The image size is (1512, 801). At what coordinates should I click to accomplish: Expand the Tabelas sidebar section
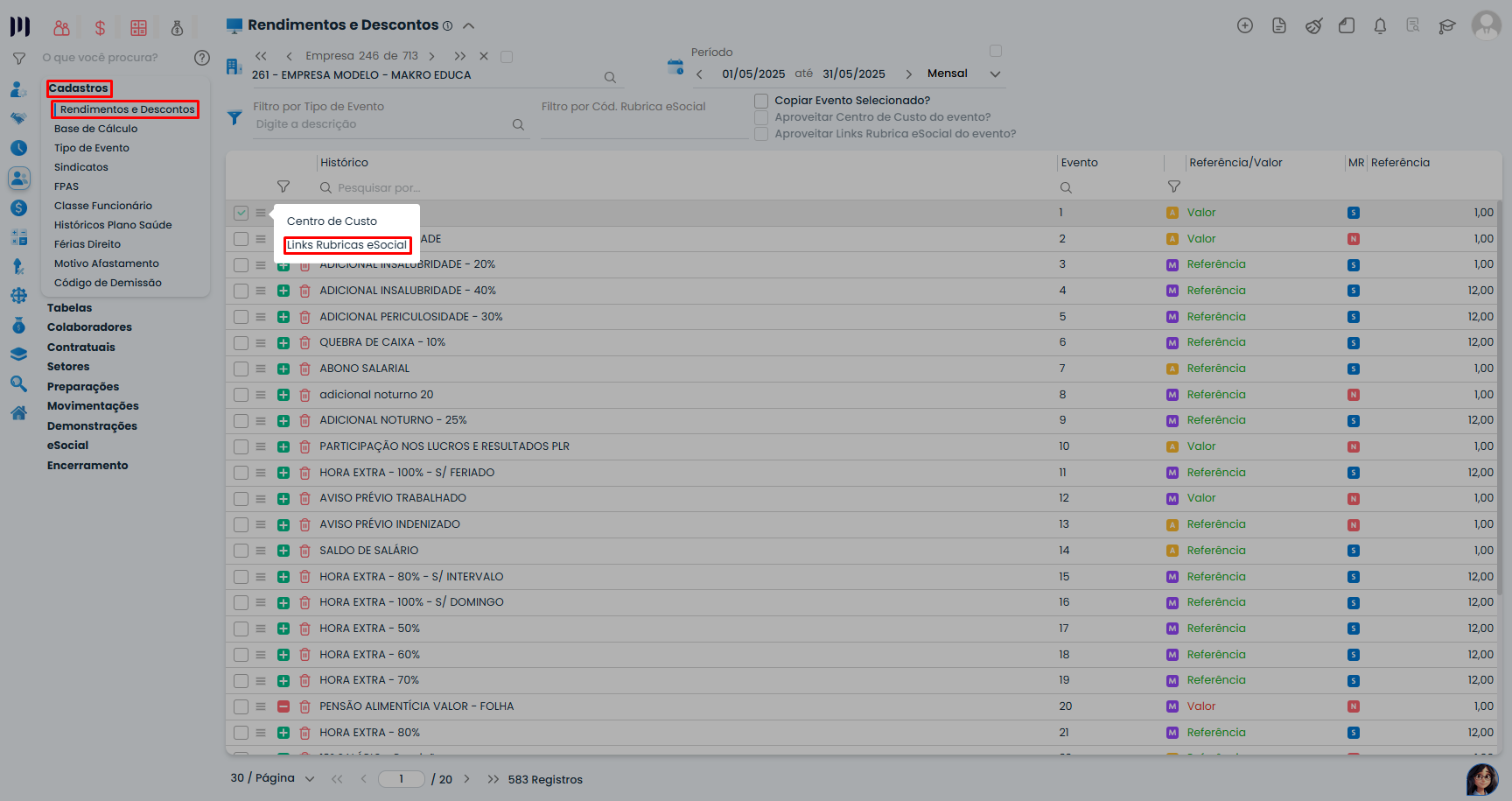[x=69, y=308]
